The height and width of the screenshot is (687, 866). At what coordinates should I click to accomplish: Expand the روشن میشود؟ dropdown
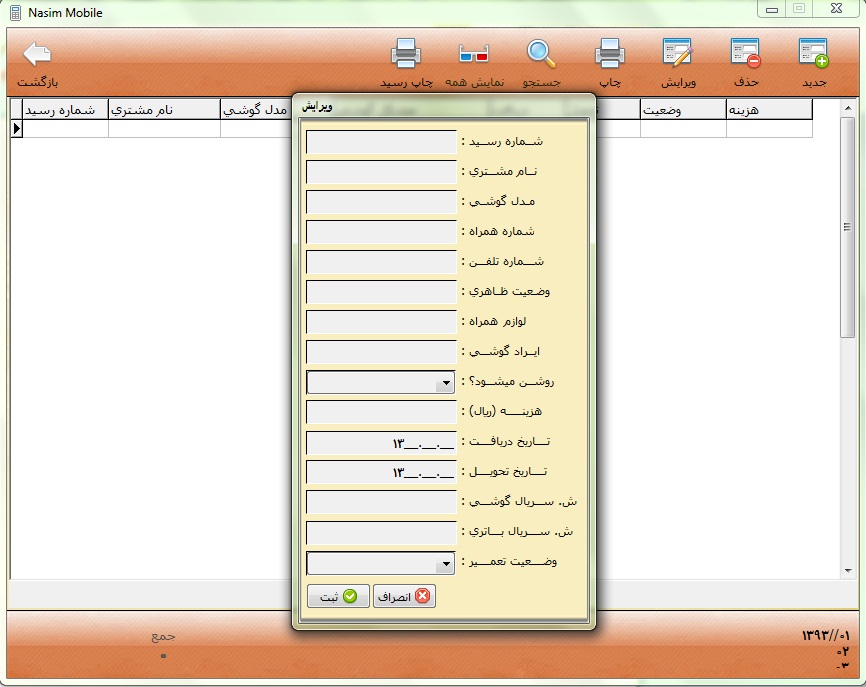(x=445, y=383)
